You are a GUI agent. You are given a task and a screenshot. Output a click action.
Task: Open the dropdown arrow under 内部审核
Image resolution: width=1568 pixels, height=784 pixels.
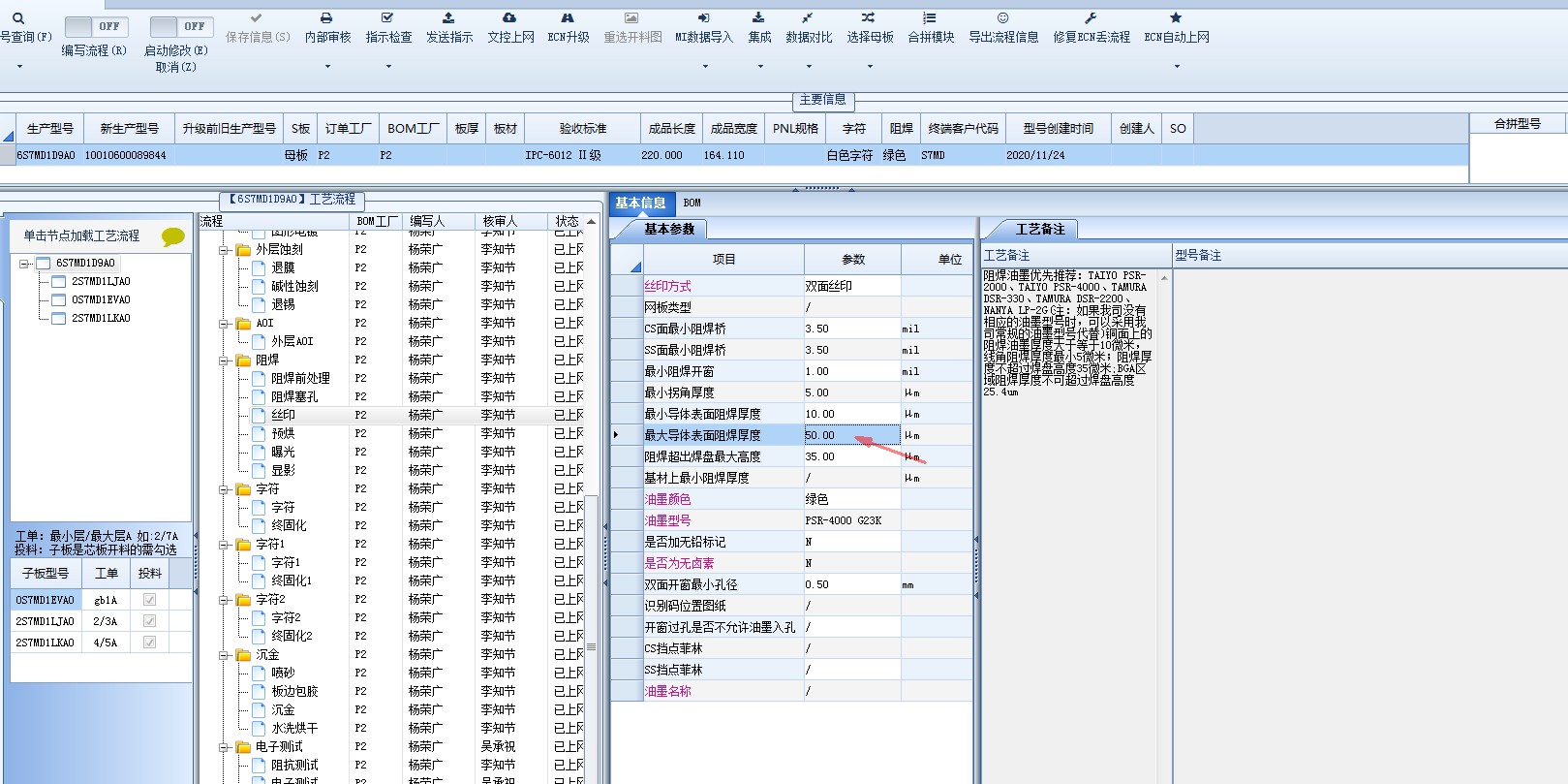tap(327, 67)
